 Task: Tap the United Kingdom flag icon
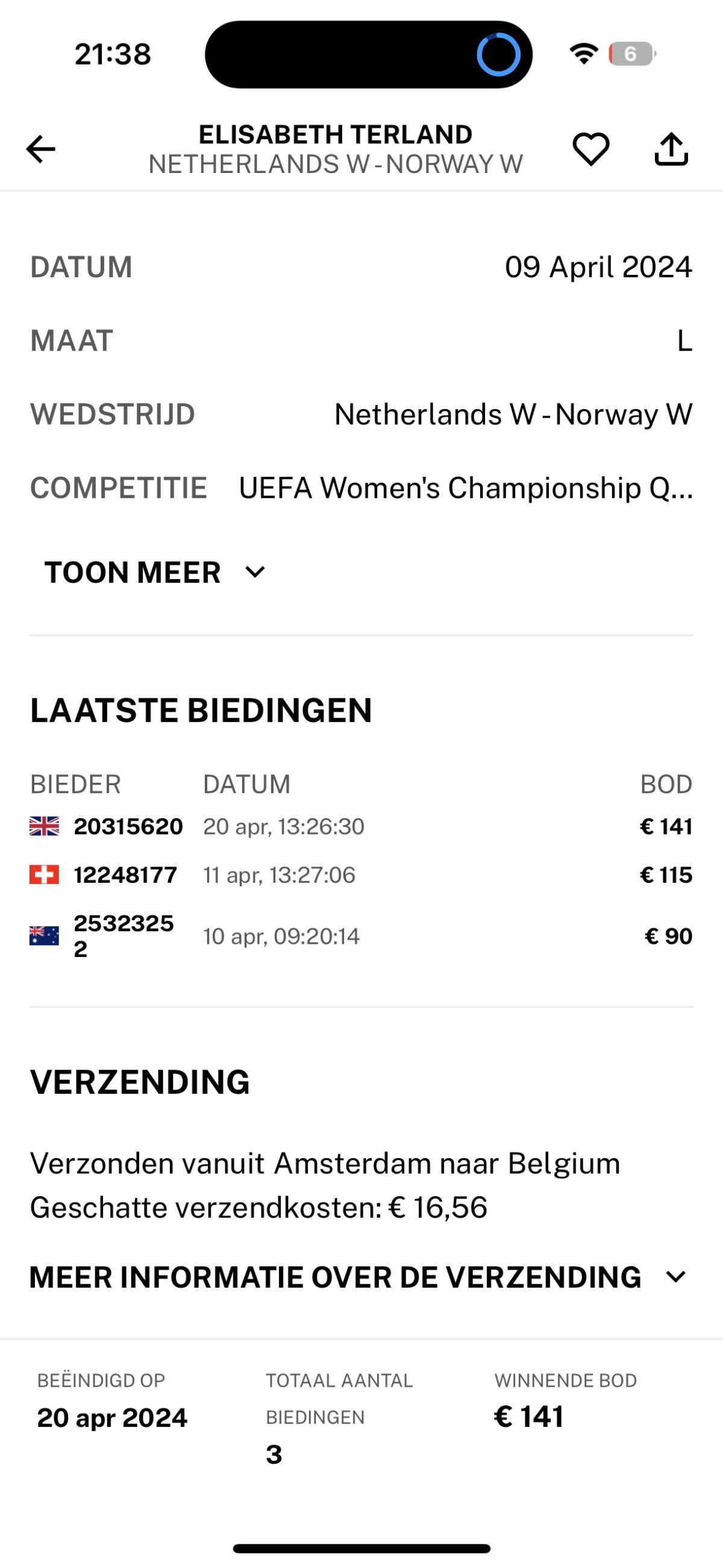coord(45,826)
